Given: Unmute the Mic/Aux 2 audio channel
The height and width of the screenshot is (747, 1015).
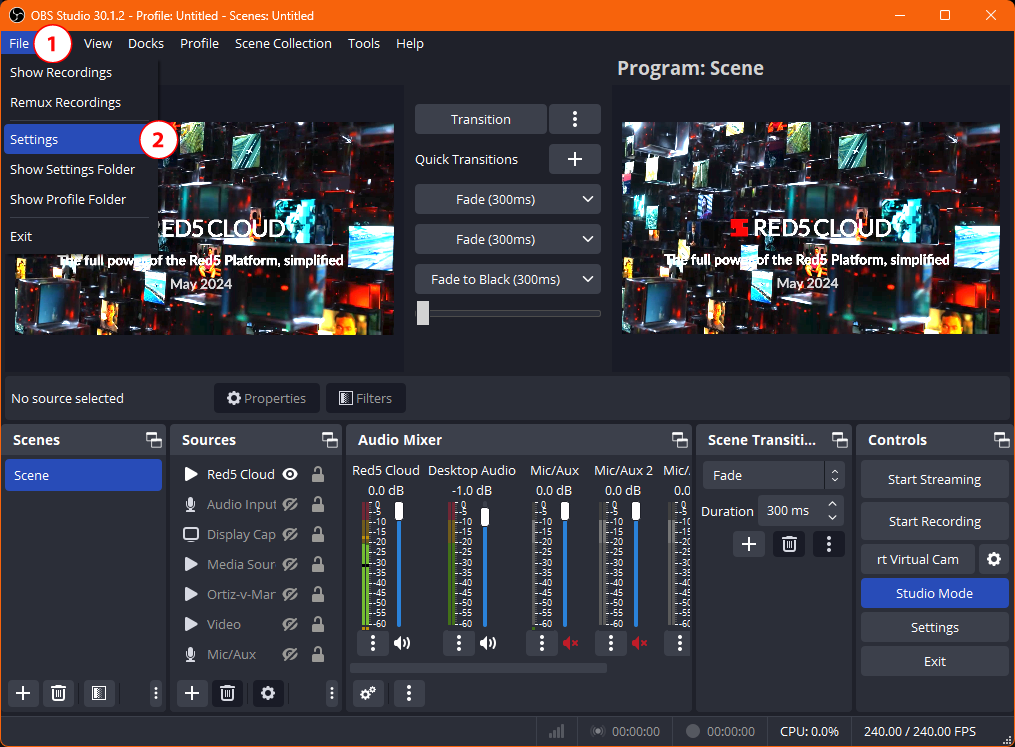Looking at the screenshot, I should [640, 643].
